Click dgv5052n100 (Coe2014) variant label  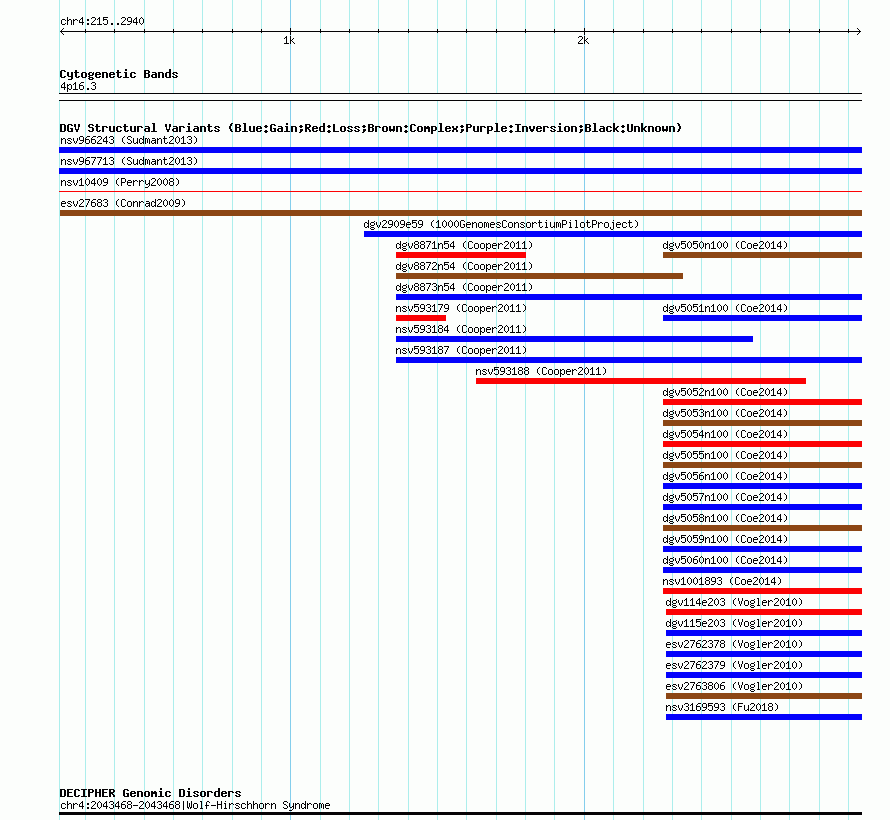725,392
